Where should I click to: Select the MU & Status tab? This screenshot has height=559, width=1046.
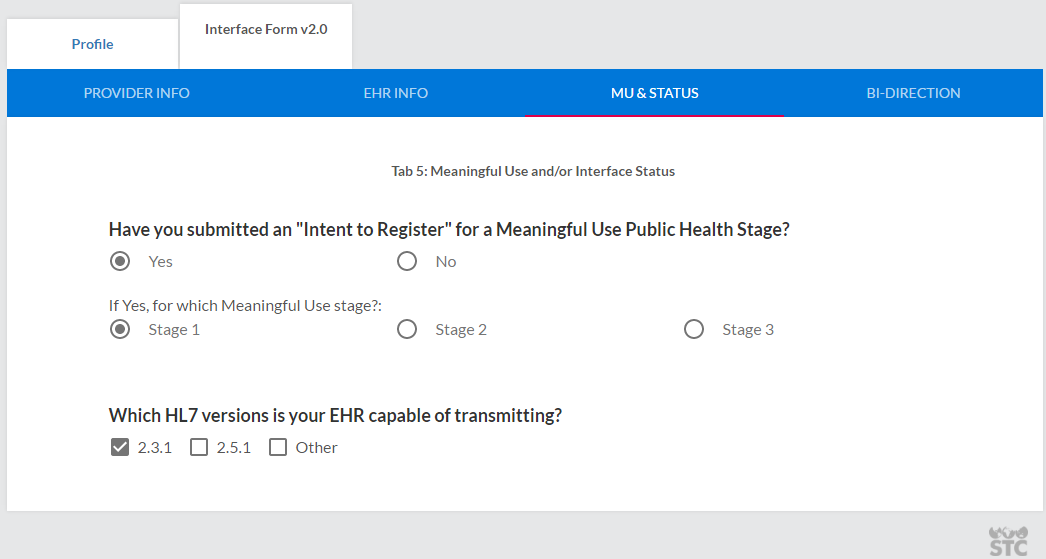[655, 93]
